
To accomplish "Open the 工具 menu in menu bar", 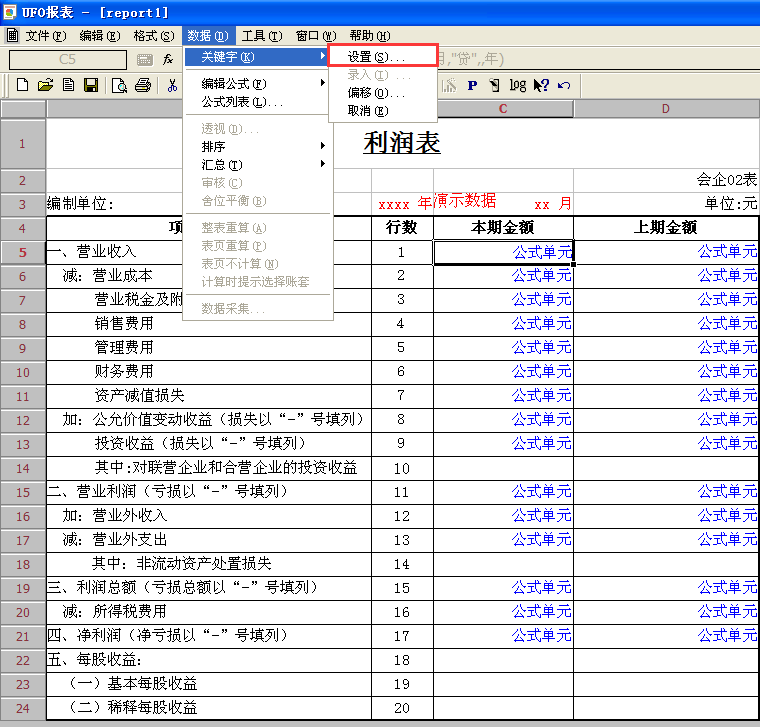I will [260, 36].
